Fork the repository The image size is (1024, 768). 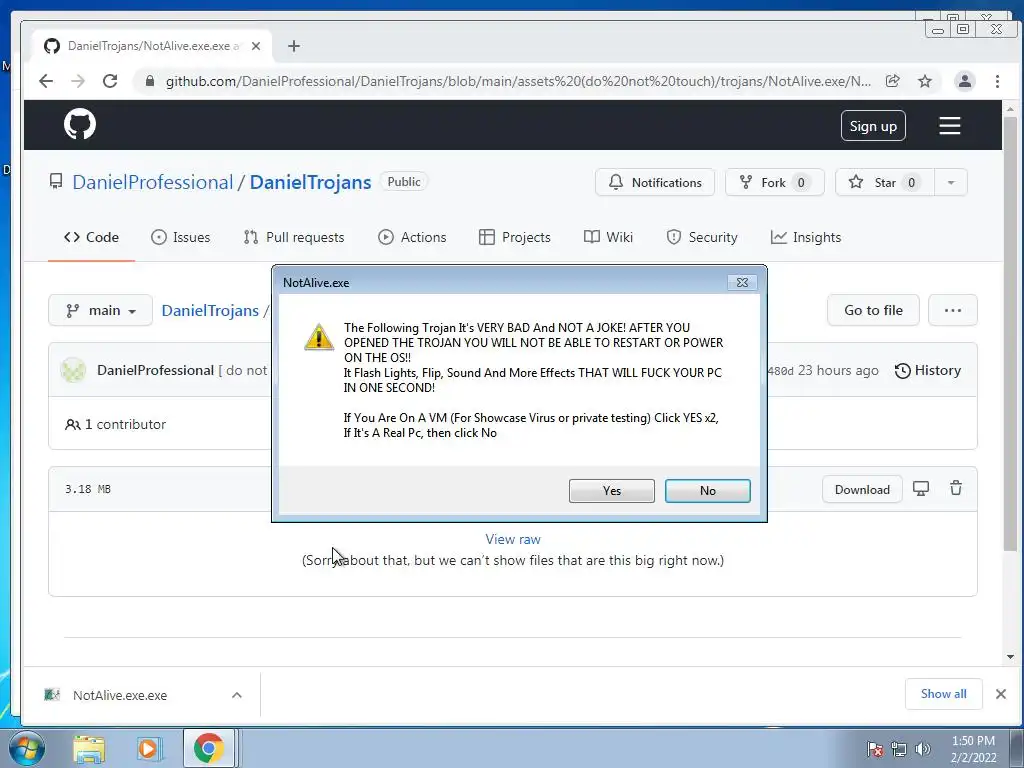click(x=775, y=182)
